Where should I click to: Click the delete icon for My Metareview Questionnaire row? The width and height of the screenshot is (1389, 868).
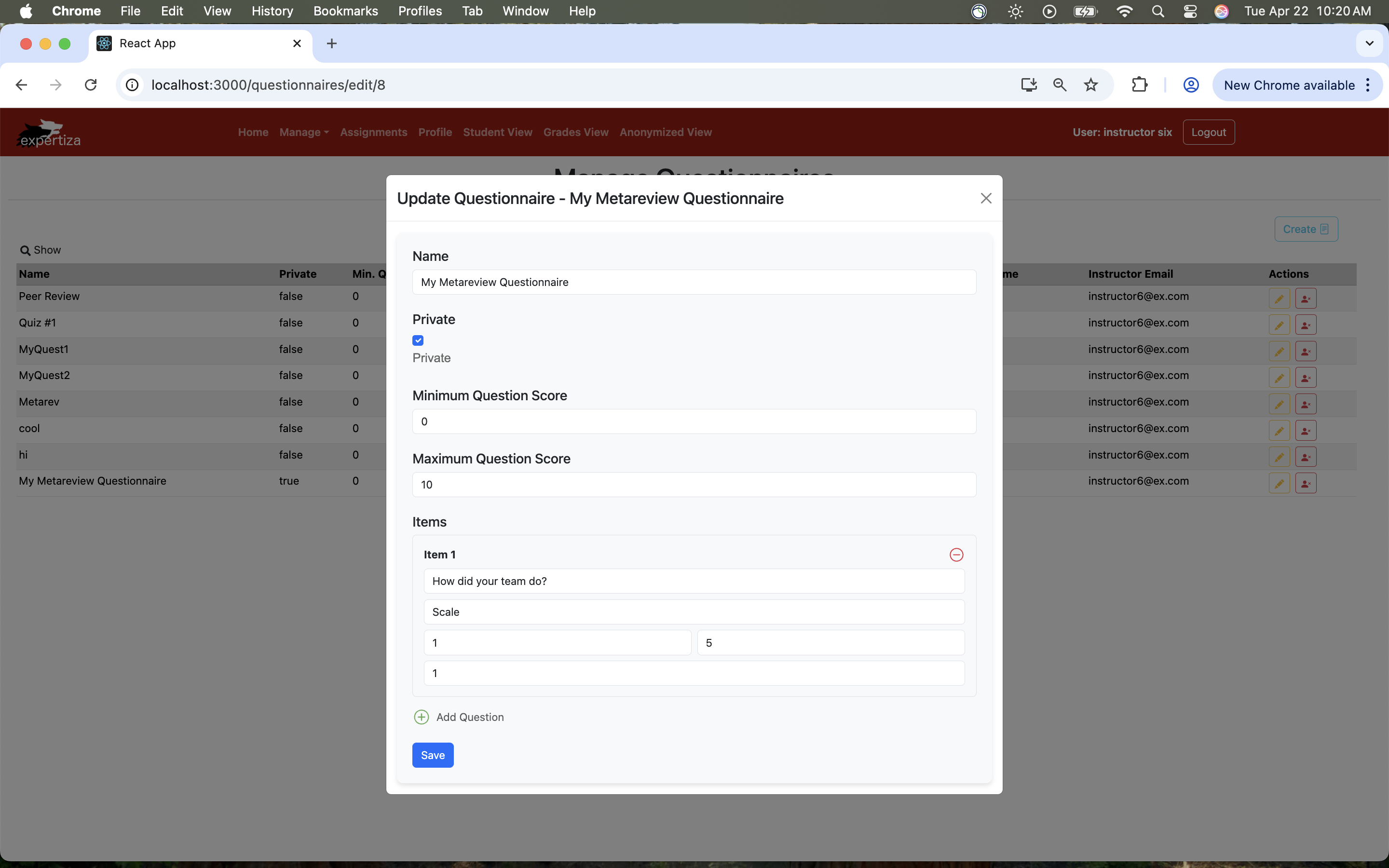pos(1305,483)
